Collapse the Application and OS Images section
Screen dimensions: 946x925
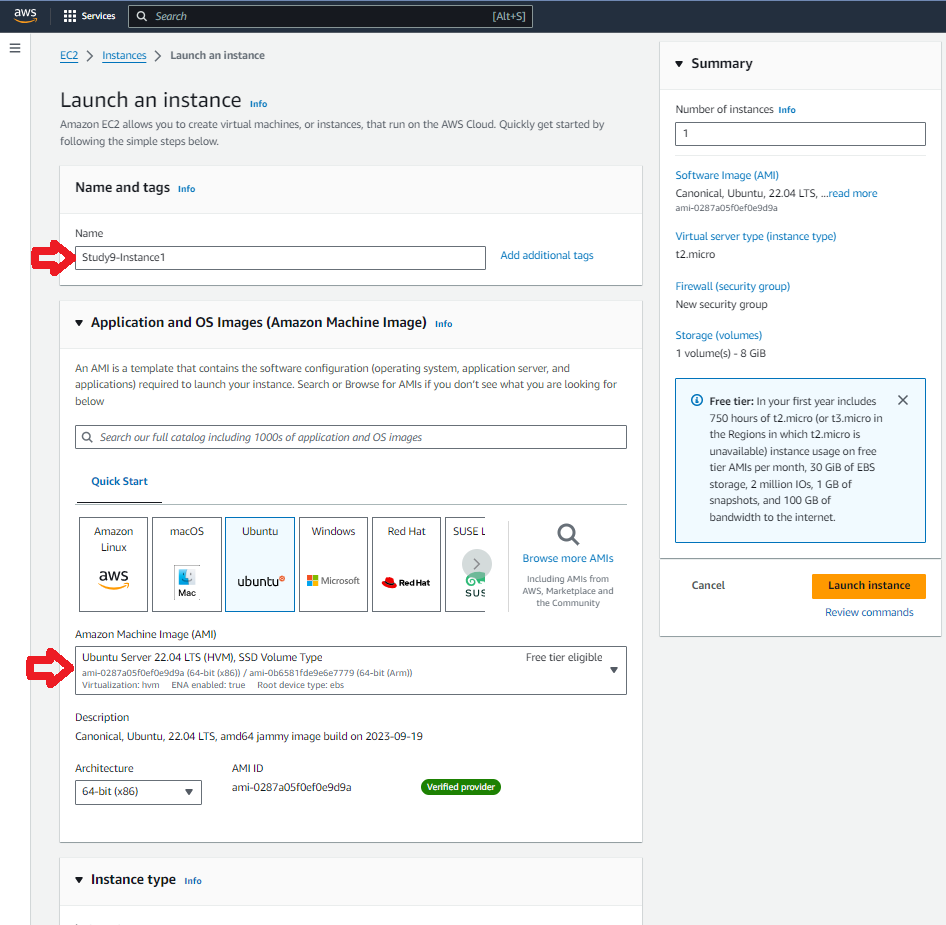[x=79, y=323]
